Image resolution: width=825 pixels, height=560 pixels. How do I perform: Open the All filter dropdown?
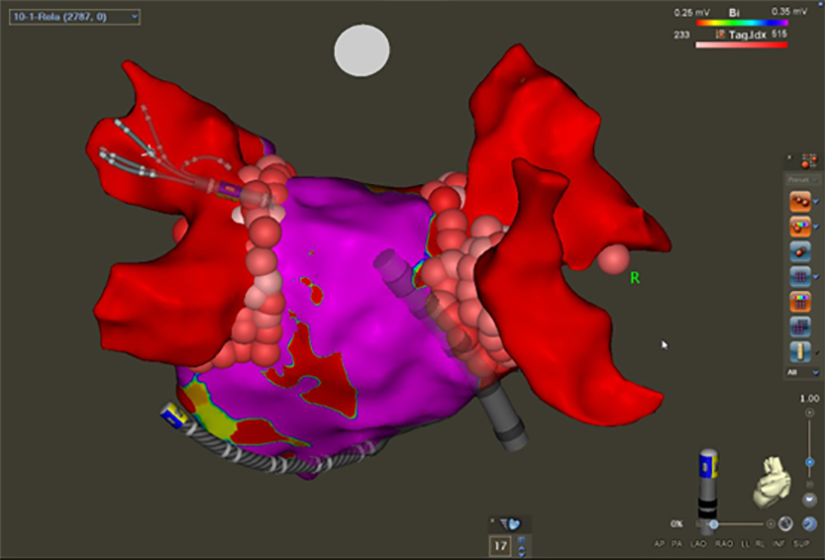802,371
